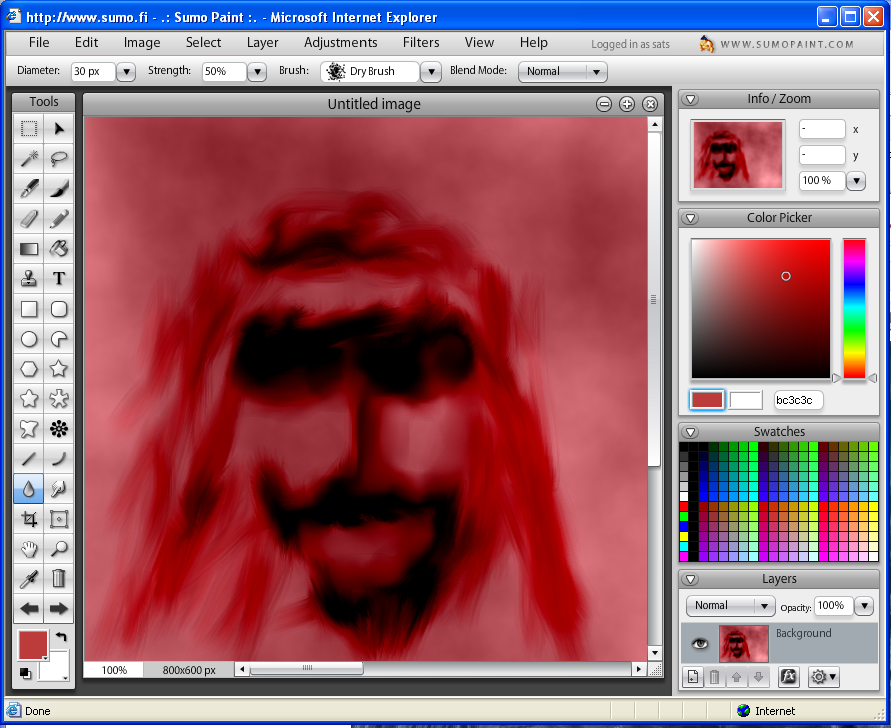Viewport: 891px width, 728px height.
Task: Open the Brush type dropdown
Action: tap(431, 72)
